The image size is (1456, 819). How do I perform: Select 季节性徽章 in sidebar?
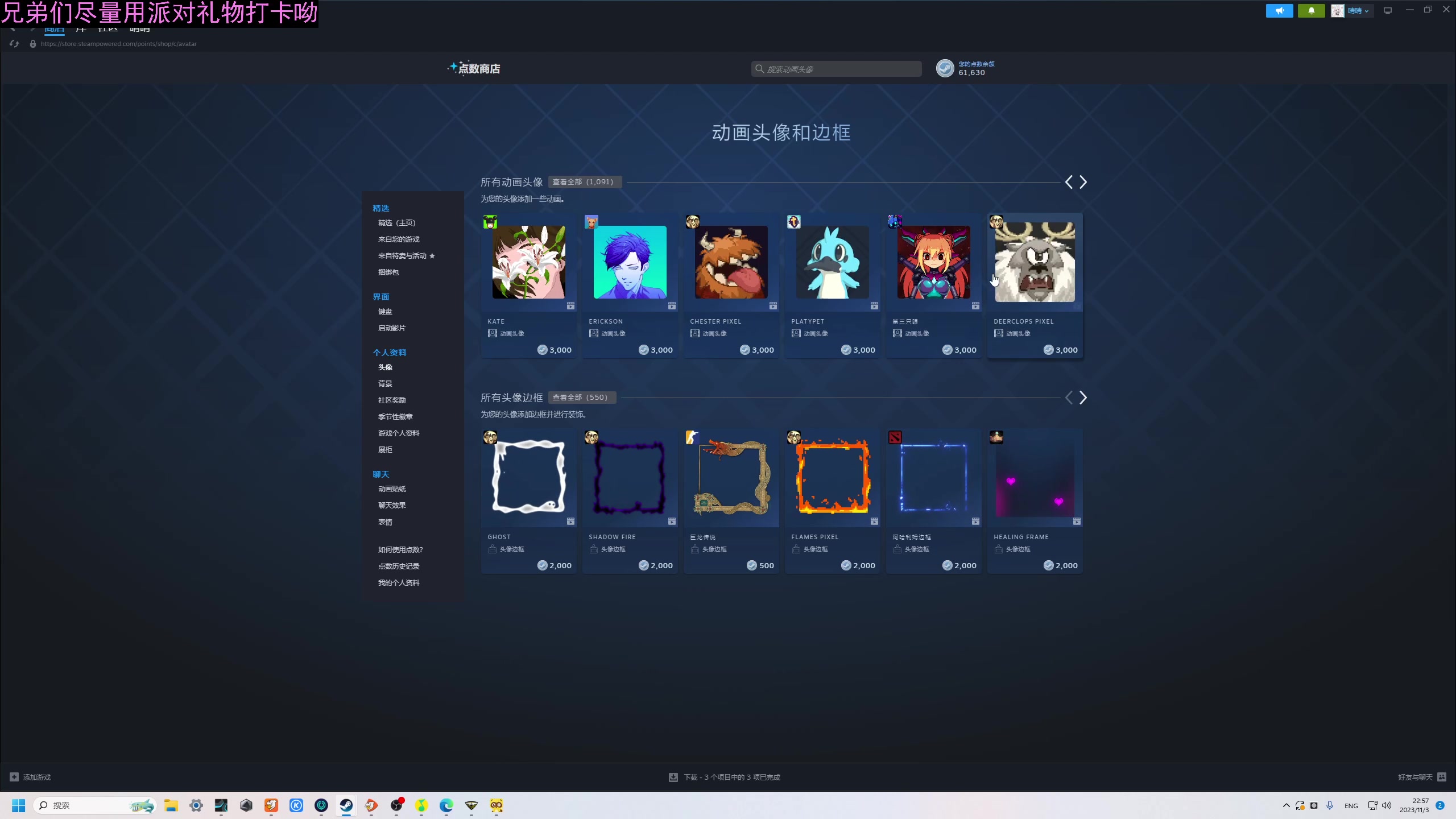coord(395,417)
